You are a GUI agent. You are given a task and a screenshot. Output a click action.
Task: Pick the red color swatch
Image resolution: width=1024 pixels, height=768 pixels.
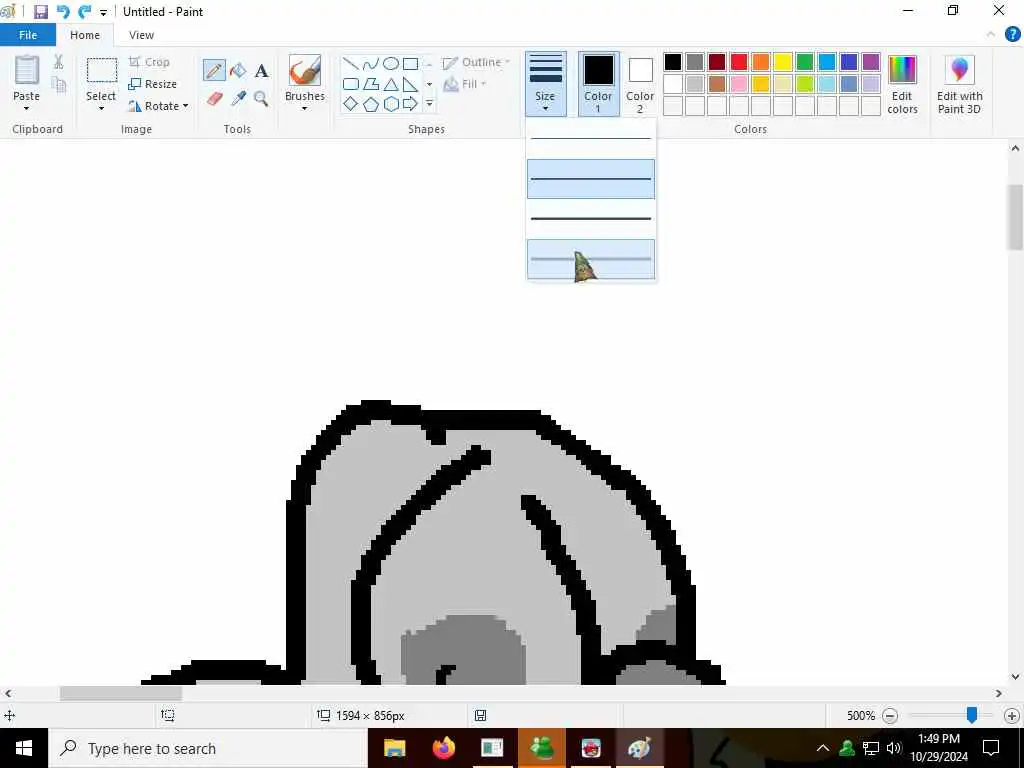point(739,62)
